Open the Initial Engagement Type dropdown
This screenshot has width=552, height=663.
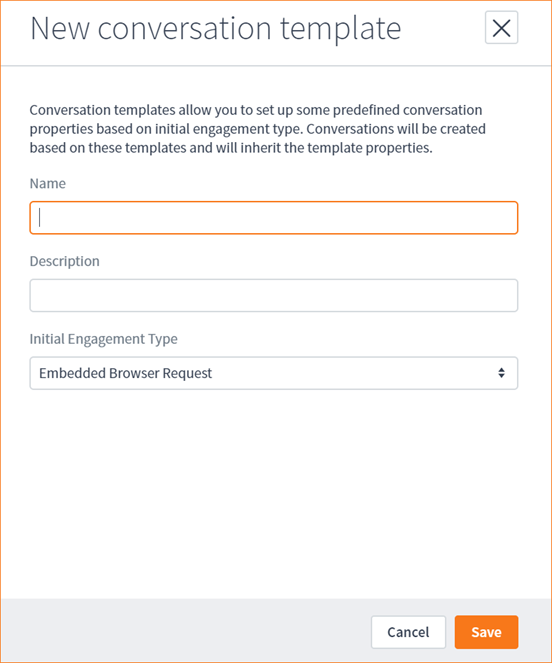coord(274,373)
